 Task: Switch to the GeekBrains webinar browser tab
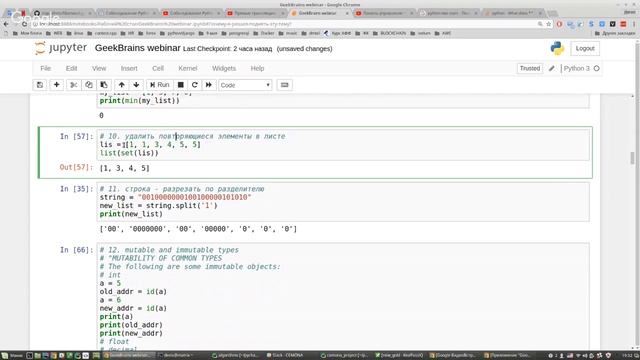pos(320,13)
